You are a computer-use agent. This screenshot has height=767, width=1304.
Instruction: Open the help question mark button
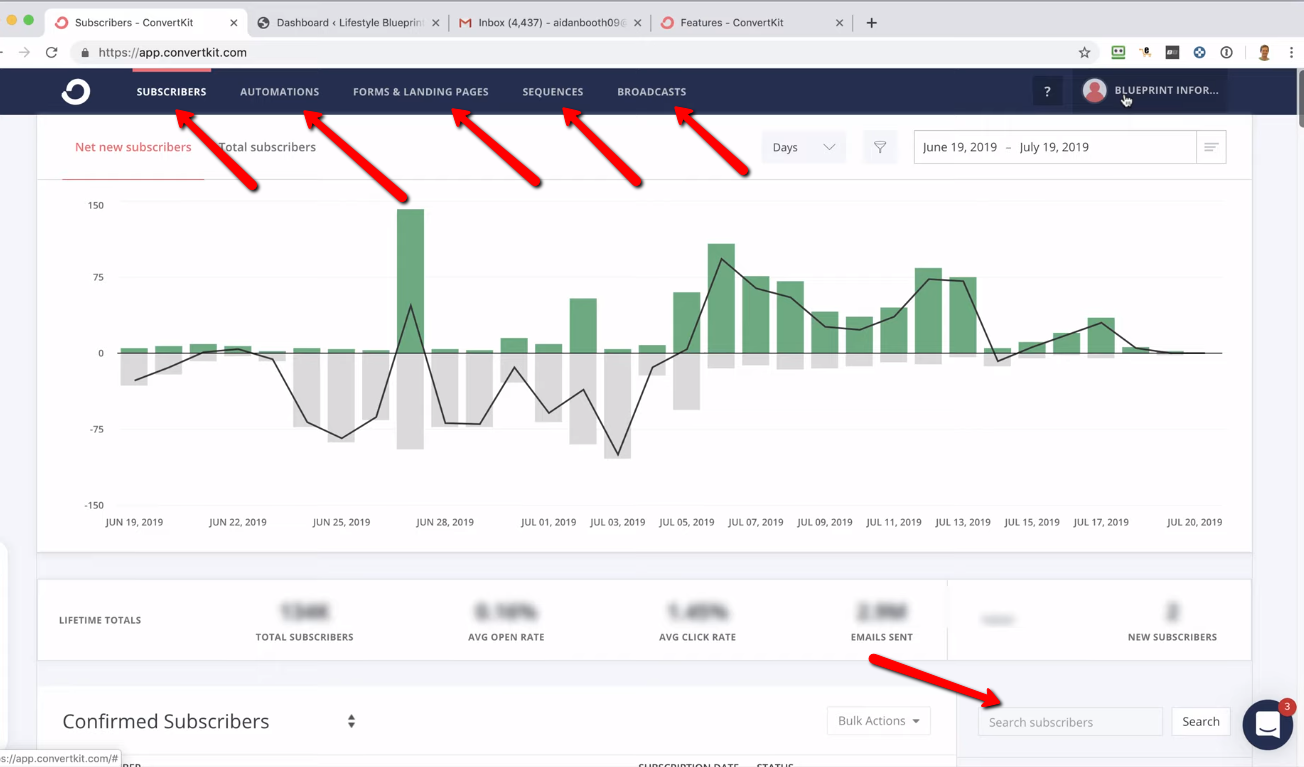tap(1047, 91)
